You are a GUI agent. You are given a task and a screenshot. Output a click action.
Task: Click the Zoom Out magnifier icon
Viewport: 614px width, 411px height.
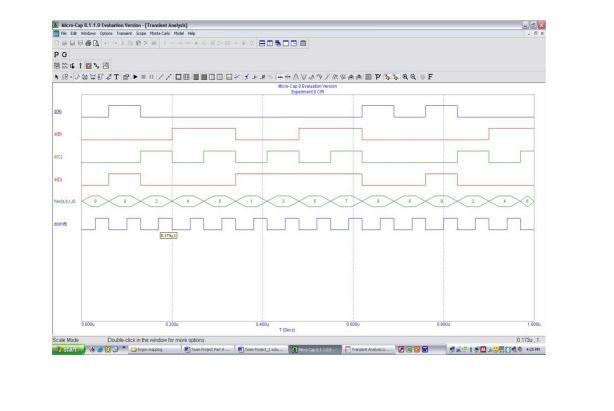(x=413, y=77)
